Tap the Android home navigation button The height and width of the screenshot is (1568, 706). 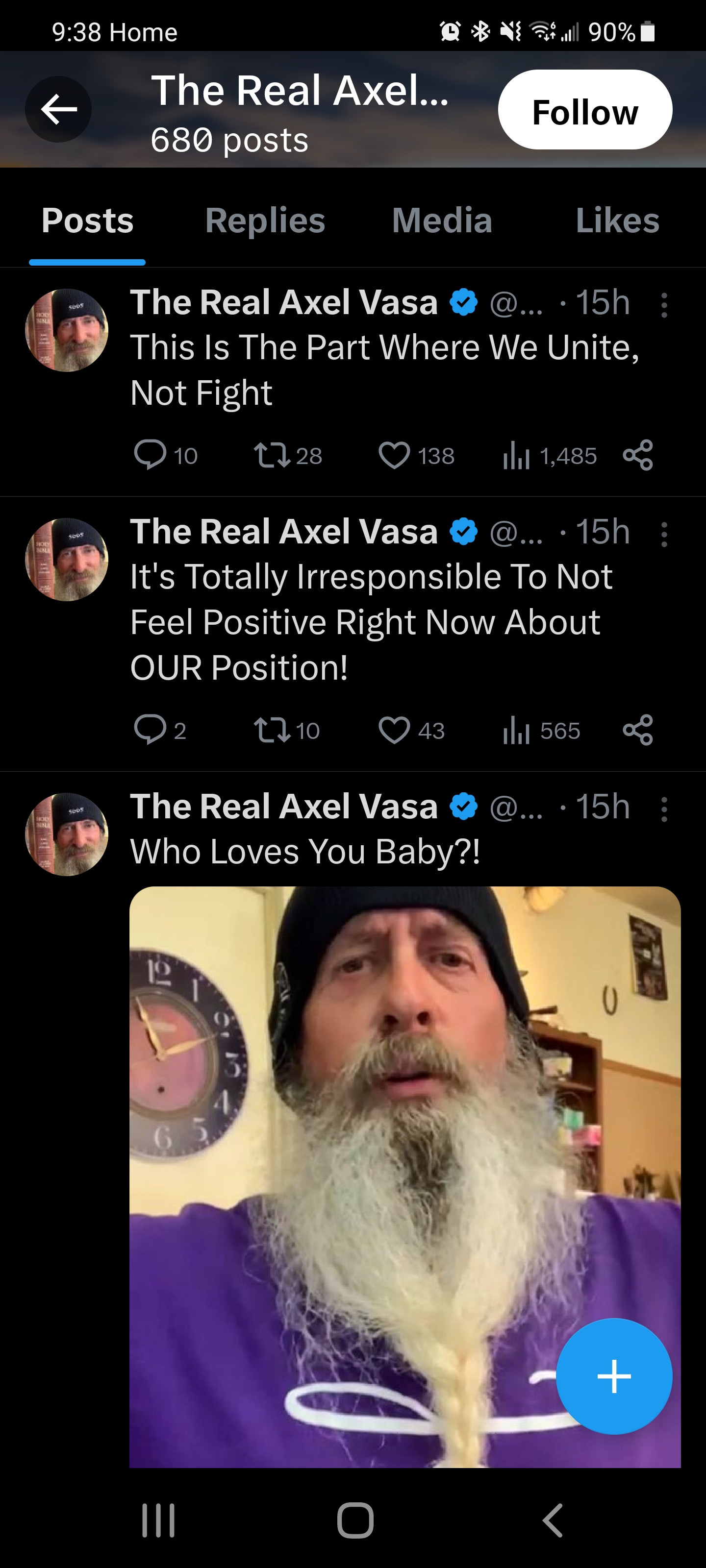[x=355, y=1520]
